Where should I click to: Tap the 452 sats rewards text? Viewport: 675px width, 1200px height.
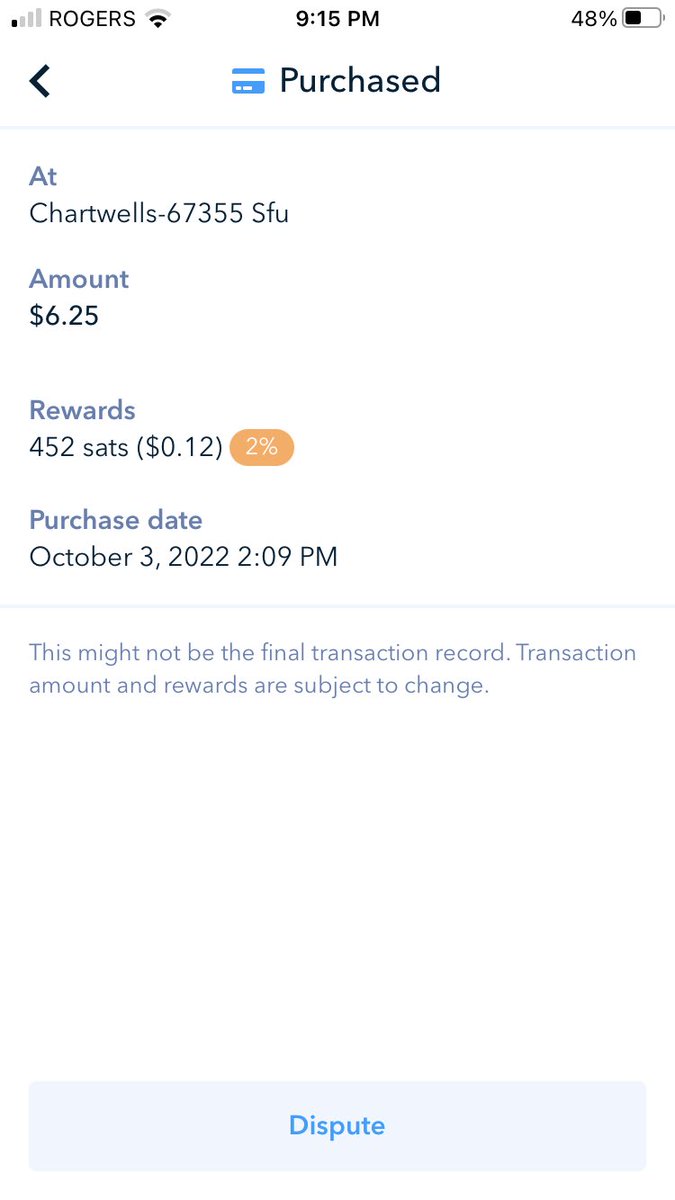pyautogui.click(x=126, y=447)
